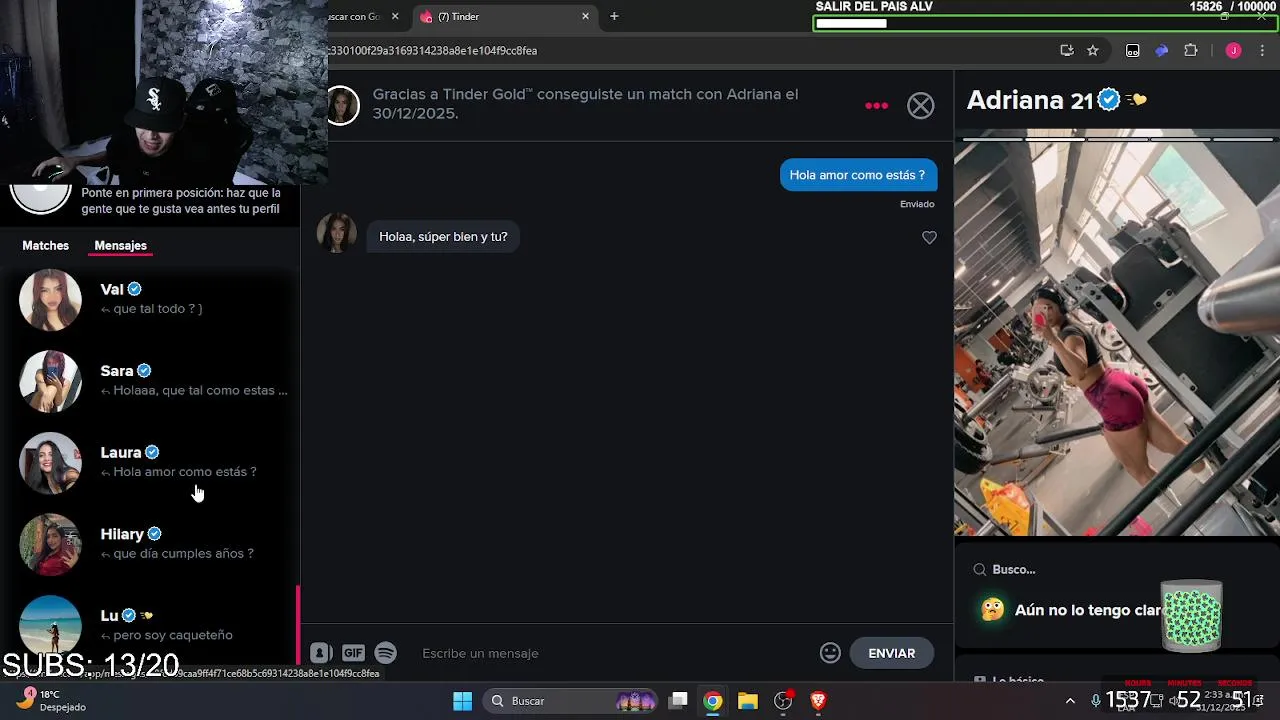This screenshot has height=720, width=1280.
Task: Click the robot-face extension icon
Action: tap(1132, 50)
